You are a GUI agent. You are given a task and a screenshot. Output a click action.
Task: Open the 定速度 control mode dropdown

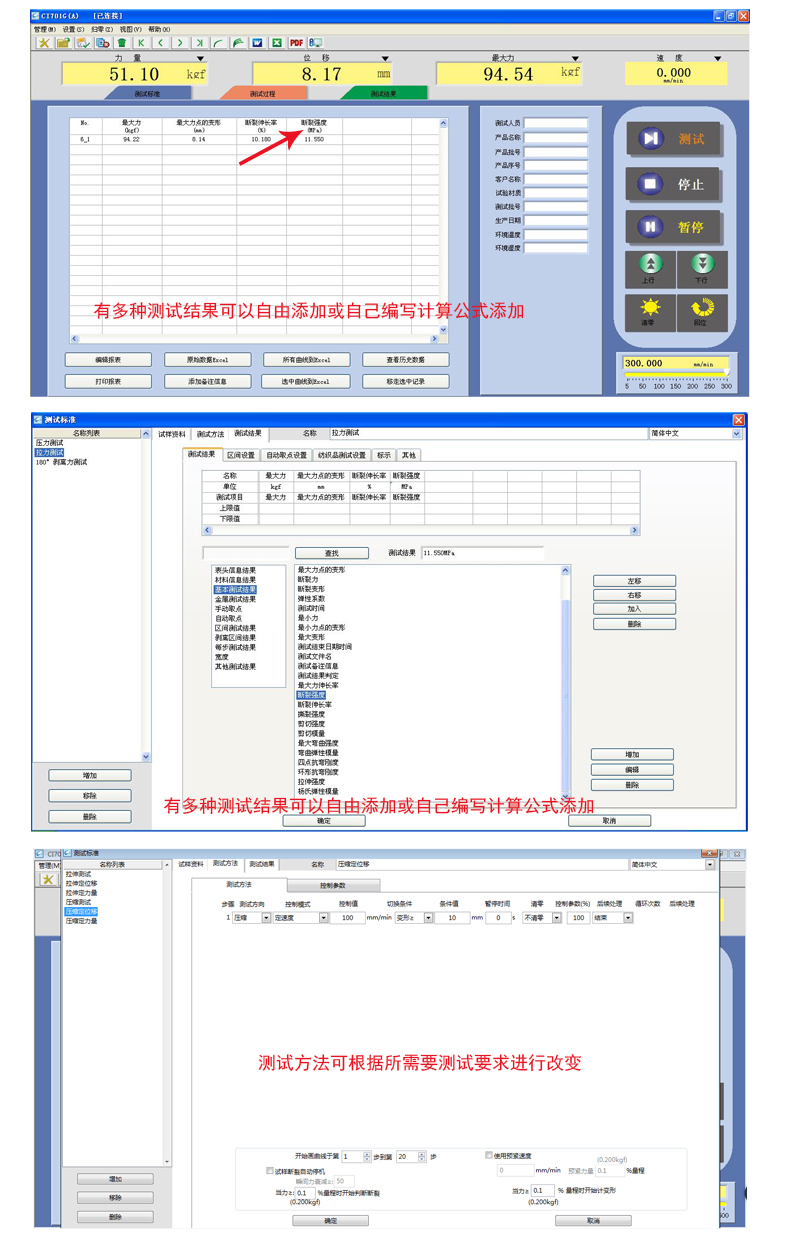click(323, 918)
